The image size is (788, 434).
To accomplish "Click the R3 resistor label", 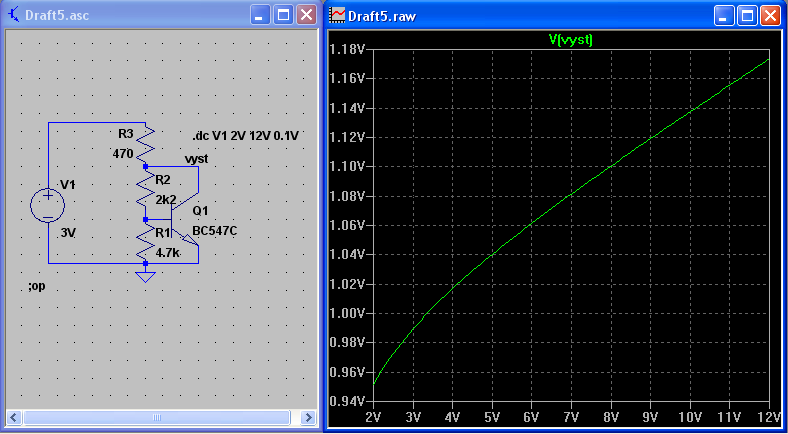I will point(126,134).
